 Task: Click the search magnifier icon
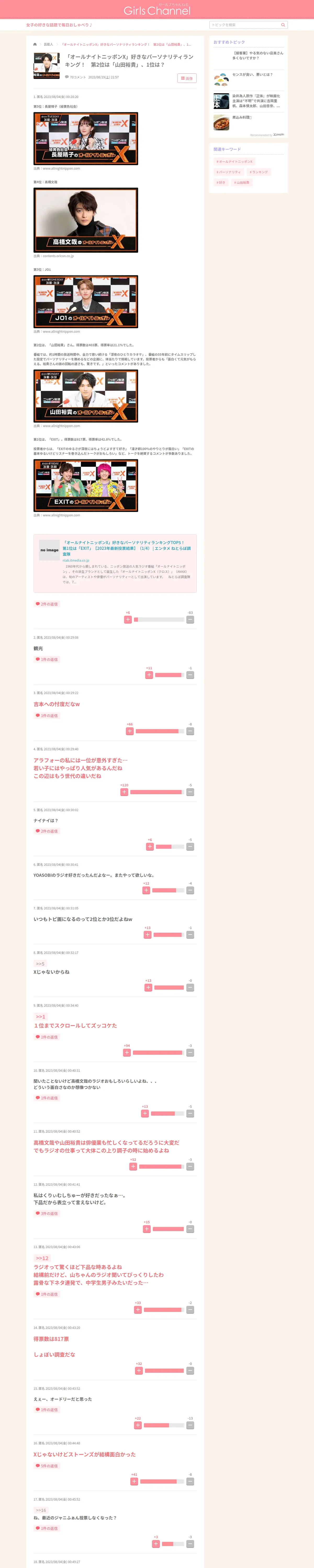(x=283, y=25)
